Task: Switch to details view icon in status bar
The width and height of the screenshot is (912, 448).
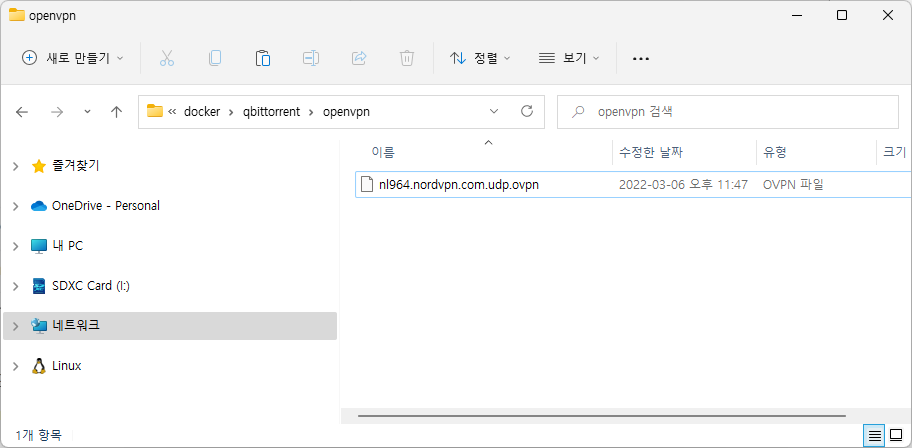Action: (x=874, y=435)
